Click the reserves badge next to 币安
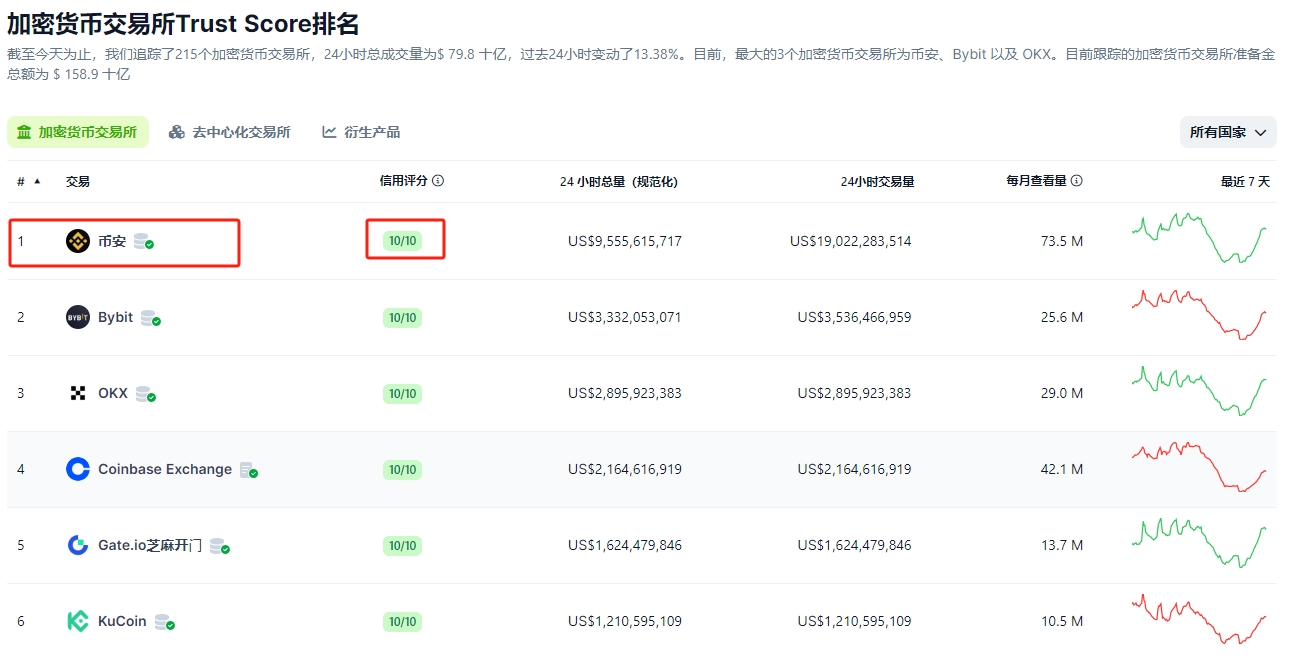Screen dimensions: 1292x658 tap(144, 242)
